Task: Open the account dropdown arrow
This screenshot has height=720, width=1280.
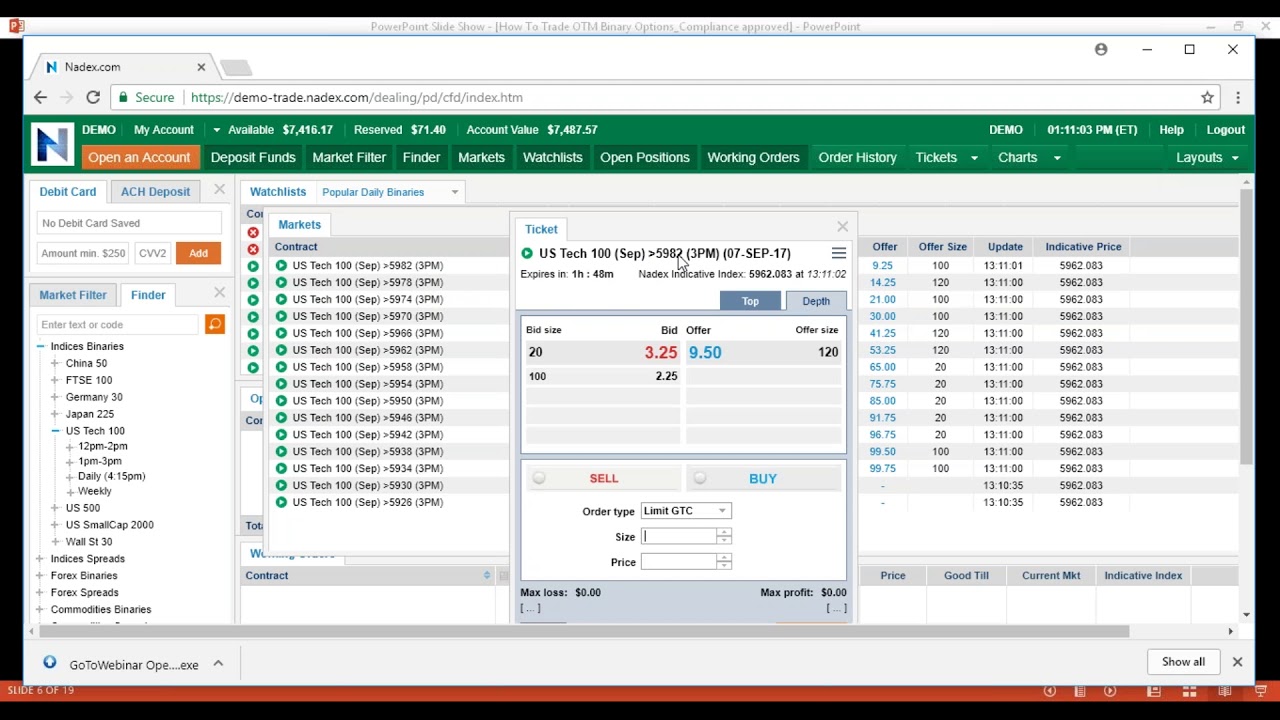Action: coord(216,130)
